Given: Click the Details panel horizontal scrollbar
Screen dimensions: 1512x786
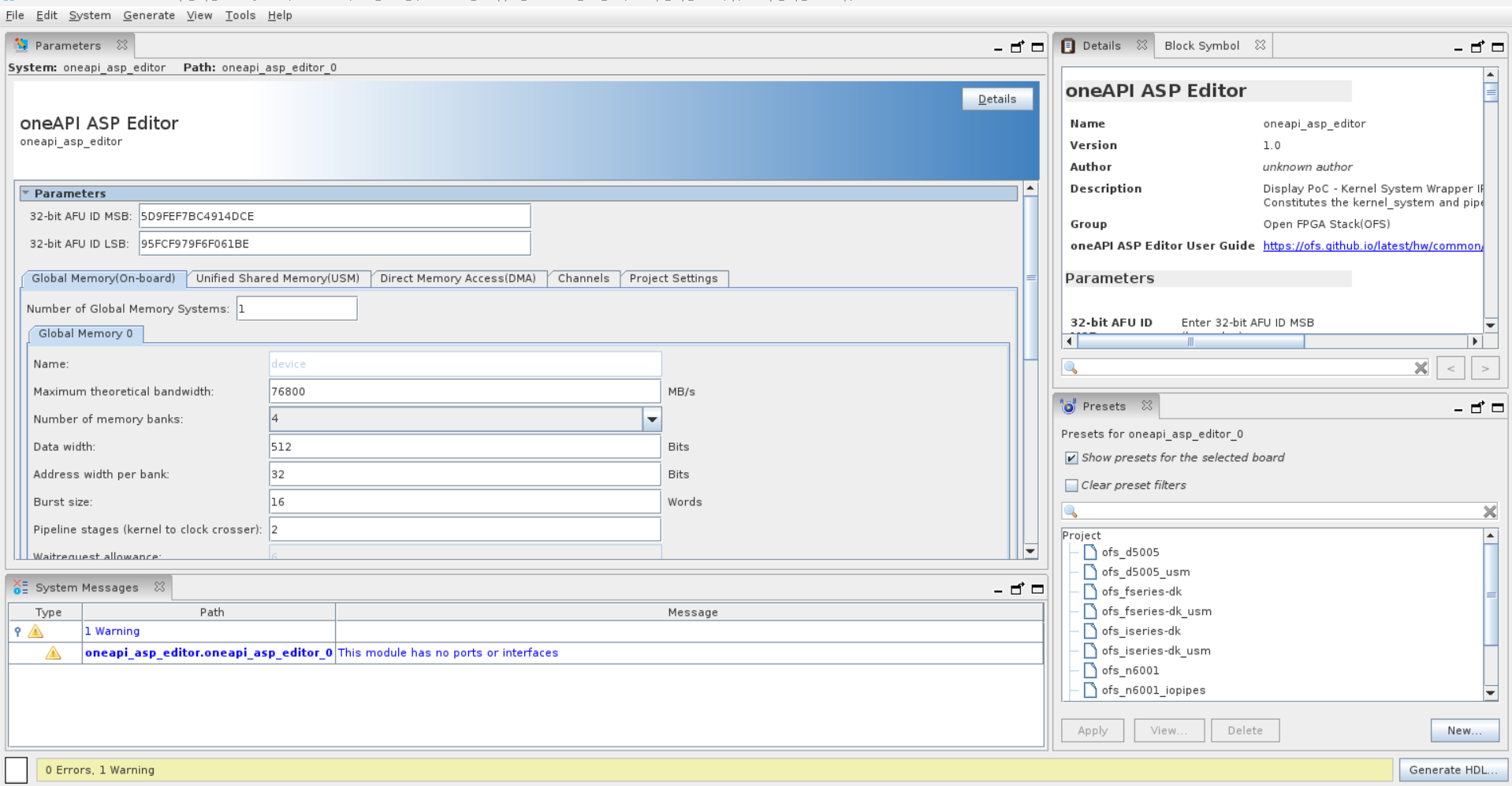Looking at the screenshot, I should (1190, 341).
